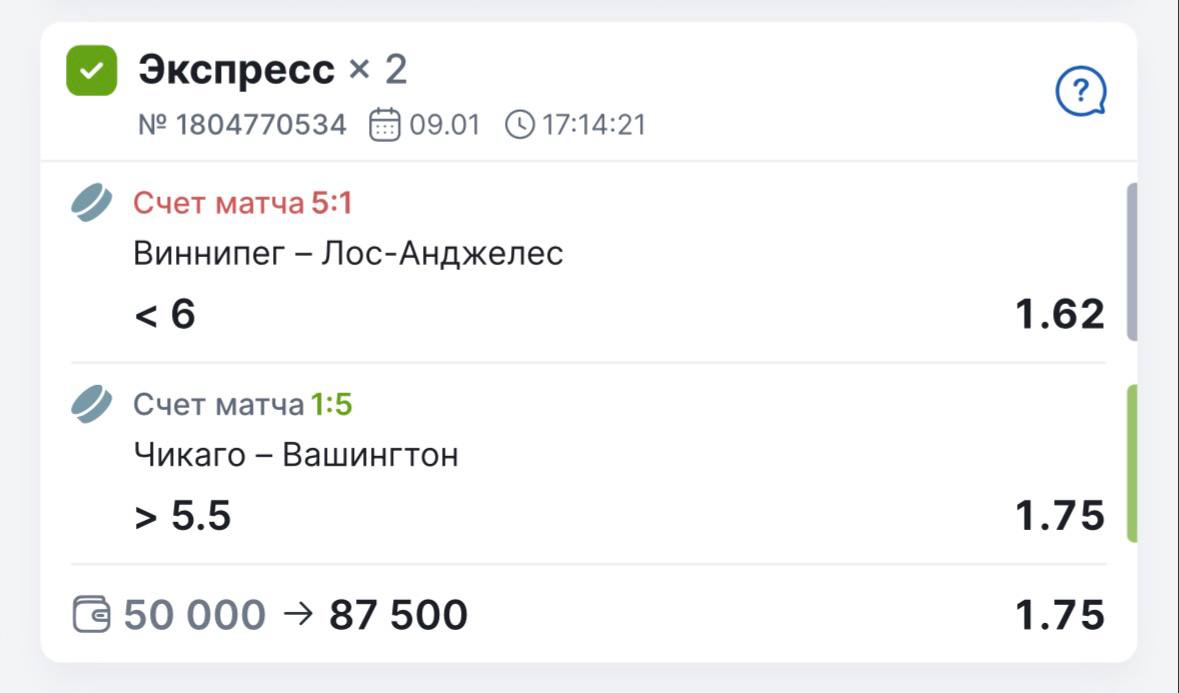This screenshot has height=693, width=1179.
Task: Click the red match score 5:1
Action: pyautogui.click(x=332, y=204)
